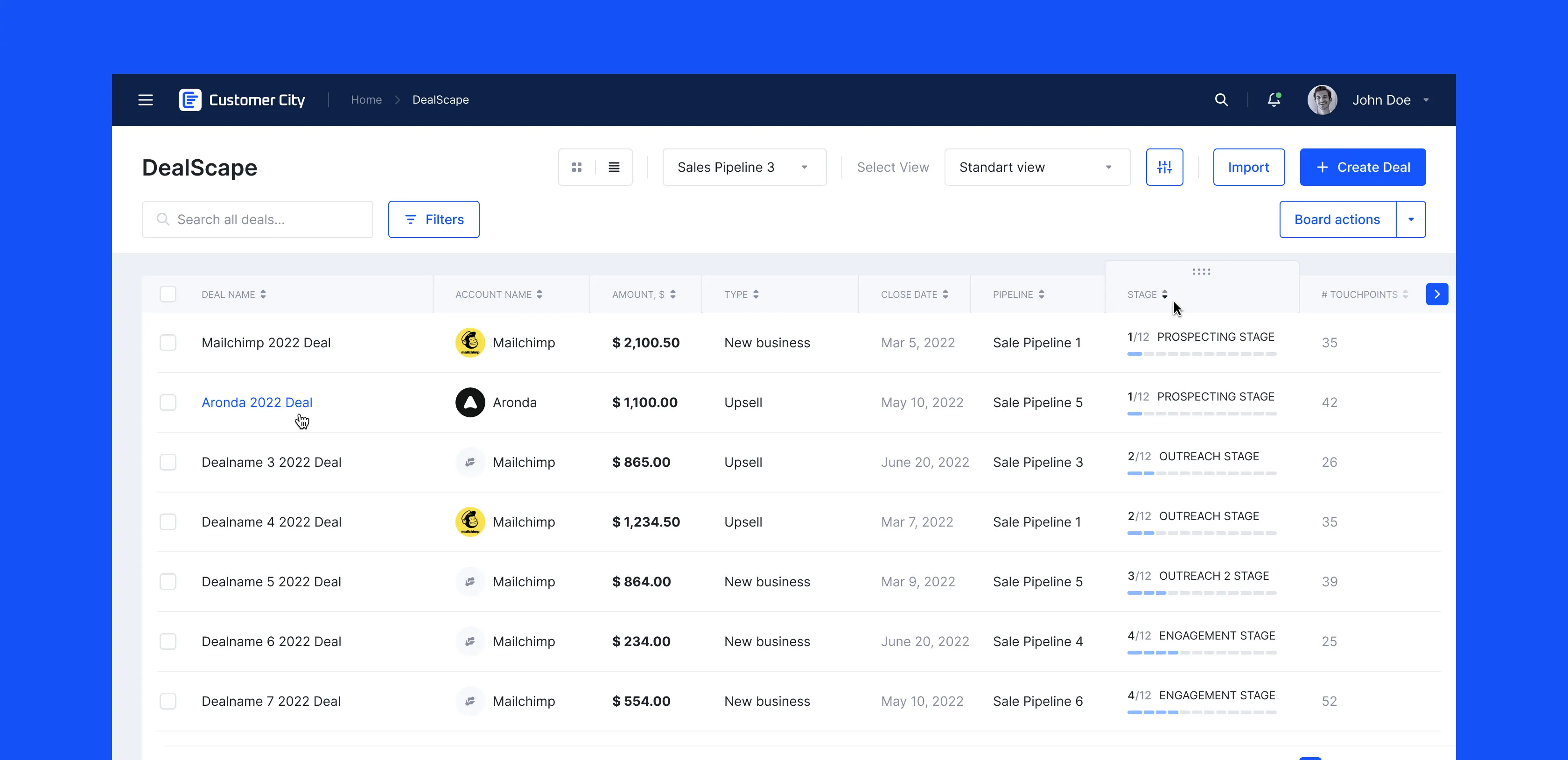Switch to grid board view

[576, 167]
